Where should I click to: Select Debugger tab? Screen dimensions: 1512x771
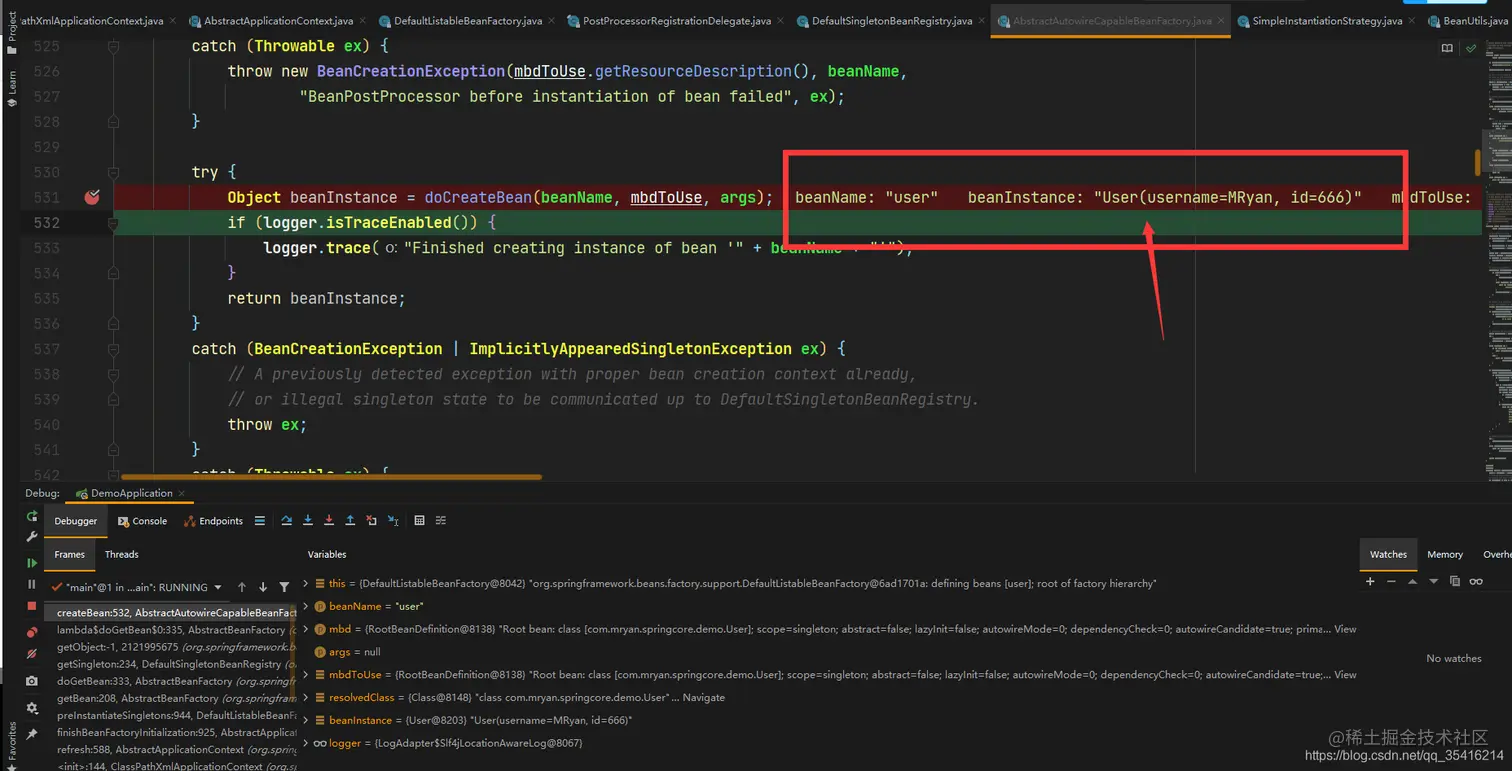point(76,521)
